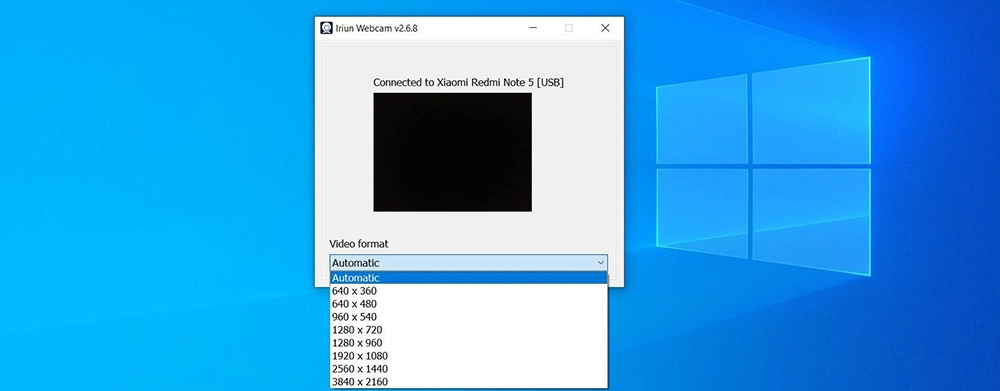Select 1280 x 720 resolution
The width and height of the screenshot is (1000, 391).
[x=468, y=330]
